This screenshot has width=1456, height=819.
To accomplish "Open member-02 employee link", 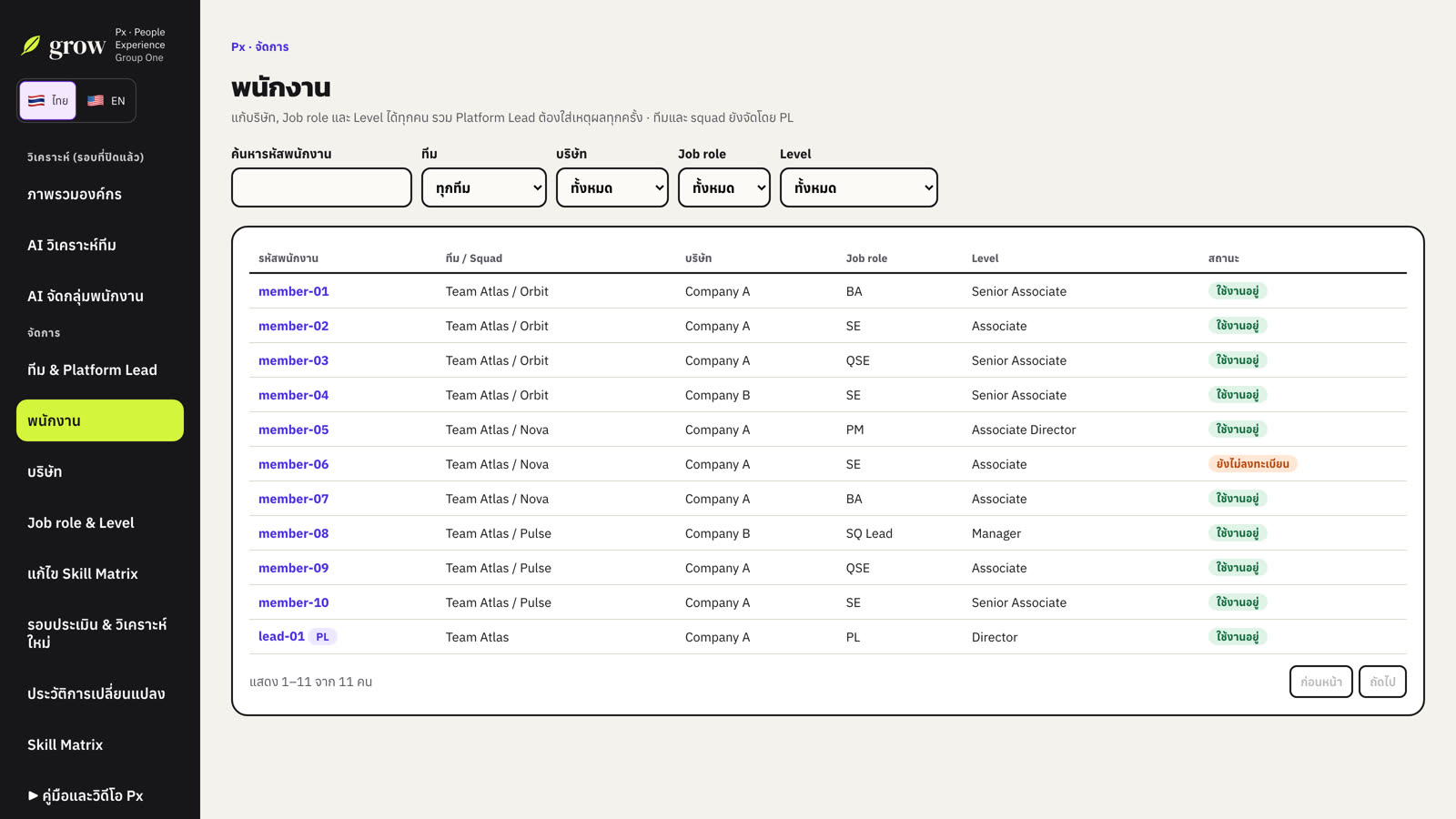I will click(x=293, y=326).
